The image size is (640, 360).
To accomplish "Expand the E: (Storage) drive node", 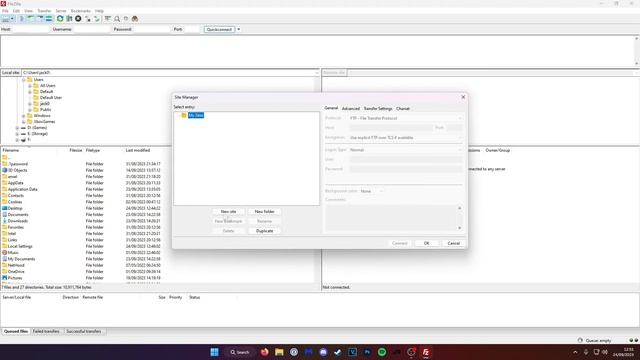I will click(18, 134).
